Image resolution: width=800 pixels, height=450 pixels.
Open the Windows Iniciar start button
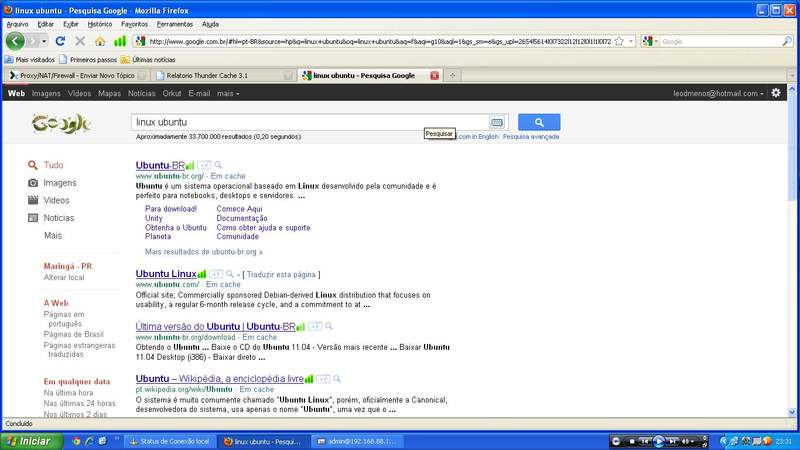(x=31, y=441)
